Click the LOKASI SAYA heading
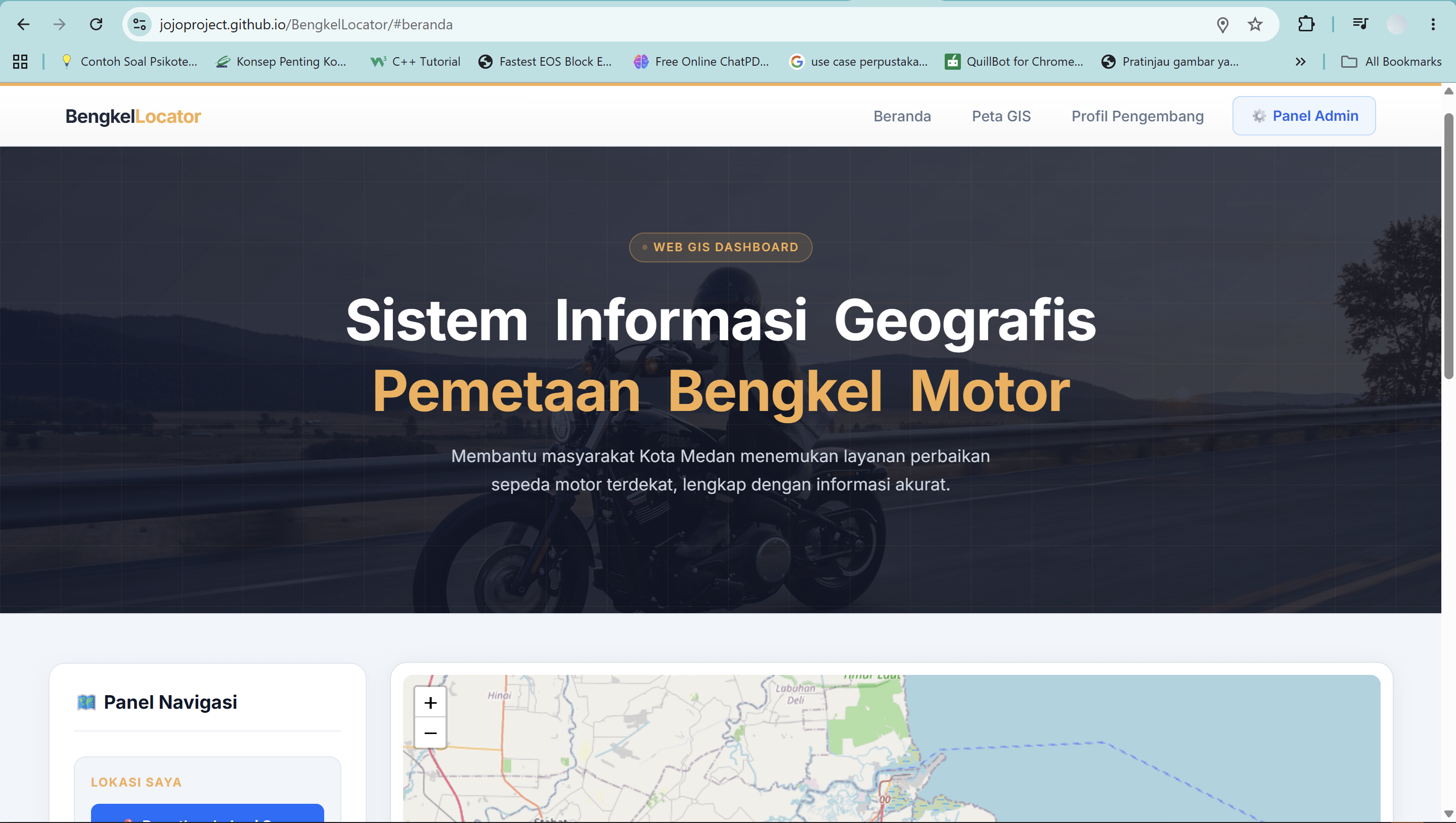This screenshot has width=1456, height=823. [x=136, y=782]
